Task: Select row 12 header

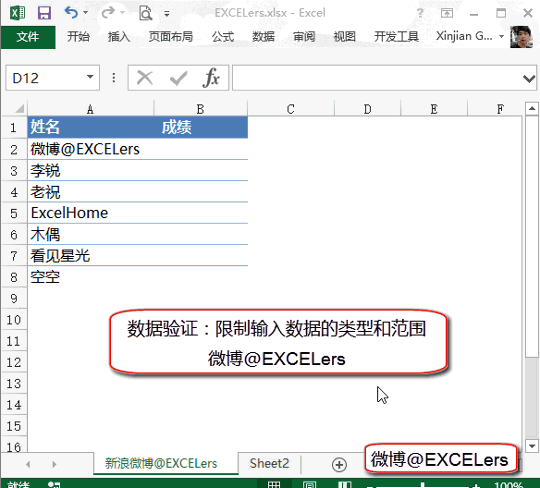Action: (x=14, y=362)
